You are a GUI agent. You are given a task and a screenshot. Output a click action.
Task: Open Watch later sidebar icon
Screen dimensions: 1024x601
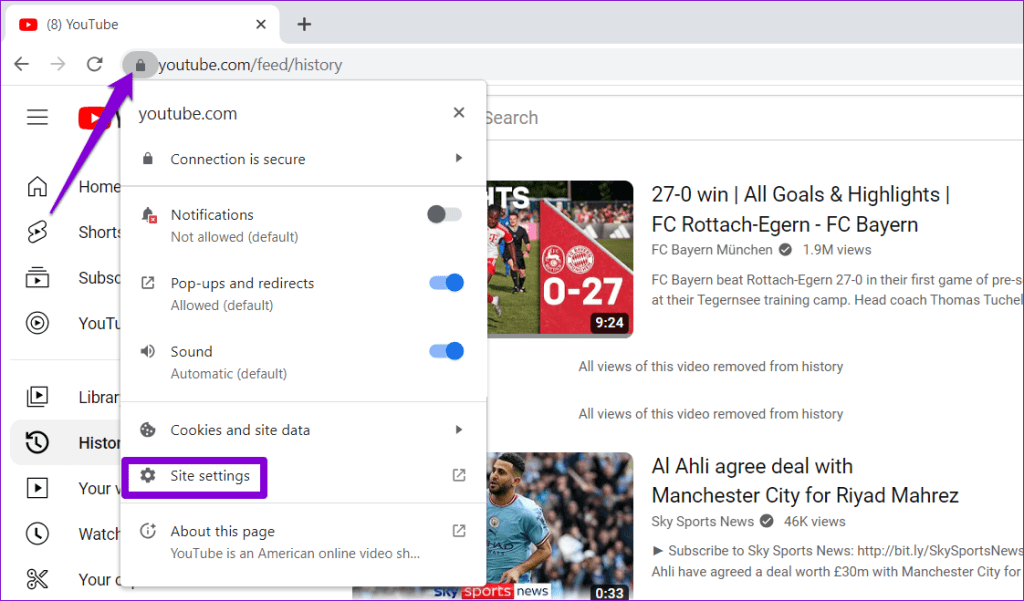[37, 534]
